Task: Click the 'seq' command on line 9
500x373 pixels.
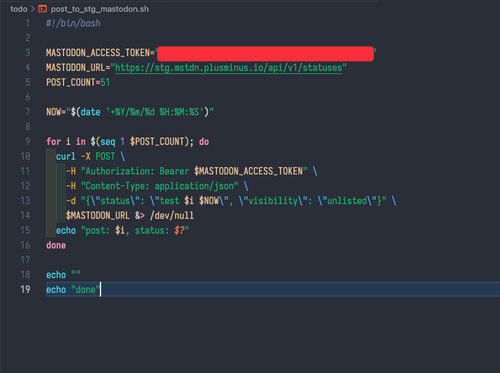Action: click(108, 142)
